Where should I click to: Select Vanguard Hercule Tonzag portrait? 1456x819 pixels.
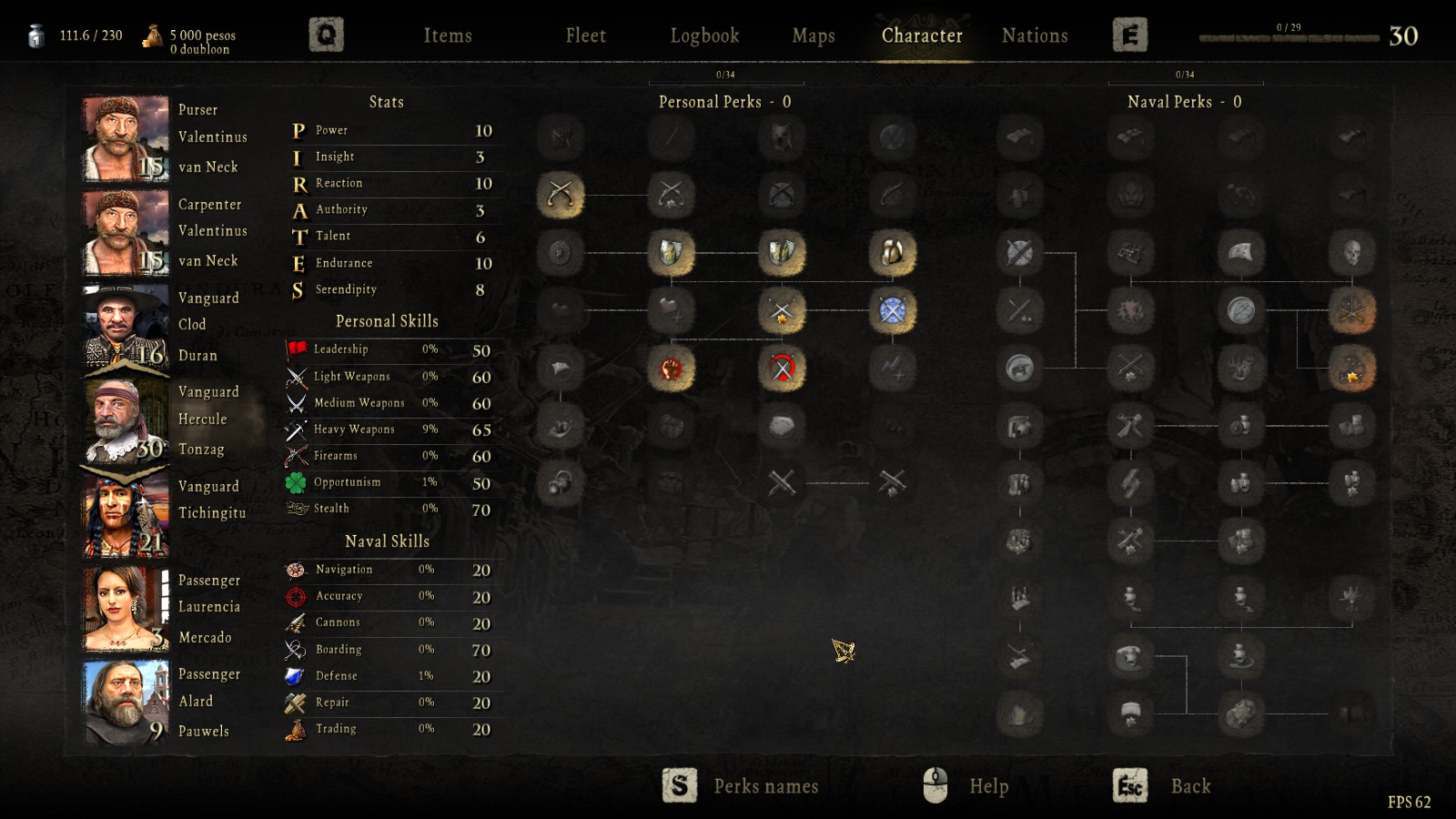coord(126,420)
